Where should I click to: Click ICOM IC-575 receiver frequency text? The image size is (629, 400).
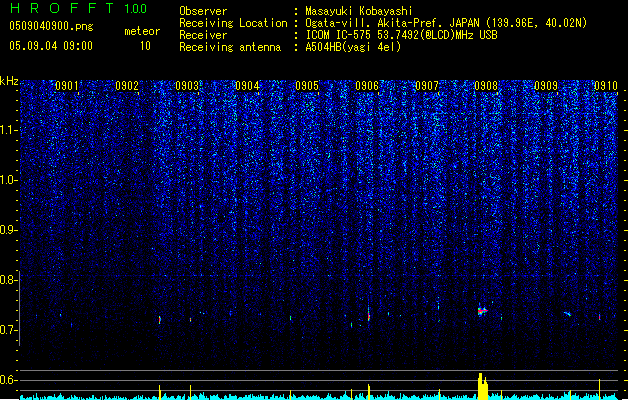[x=401, y=35]
